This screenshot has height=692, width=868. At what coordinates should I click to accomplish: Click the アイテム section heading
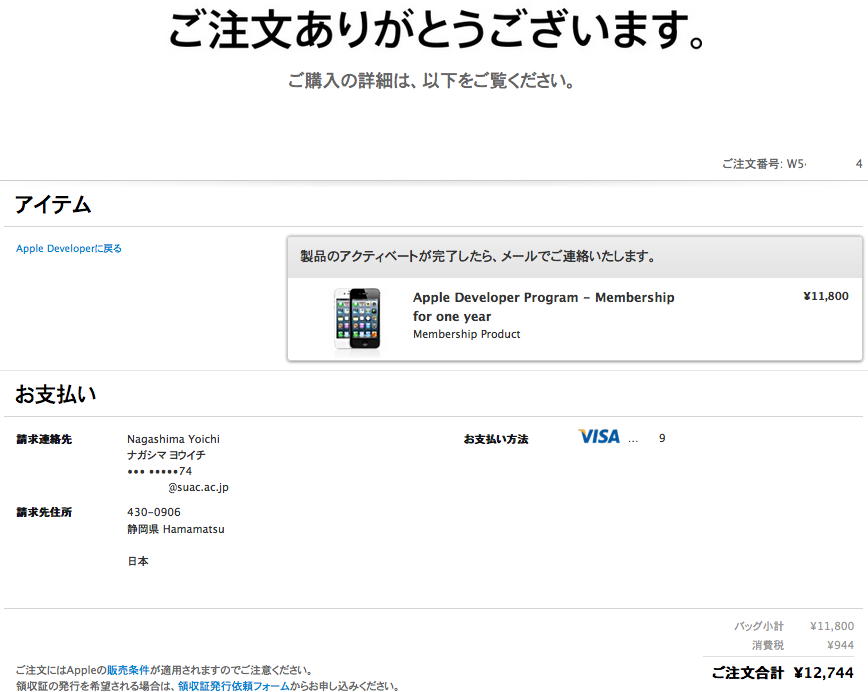coord(53,205)
